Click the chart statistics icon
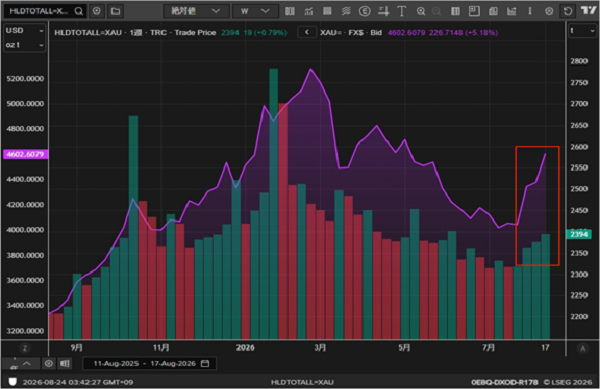The image size is (600, 389). [x=512, y=11]
